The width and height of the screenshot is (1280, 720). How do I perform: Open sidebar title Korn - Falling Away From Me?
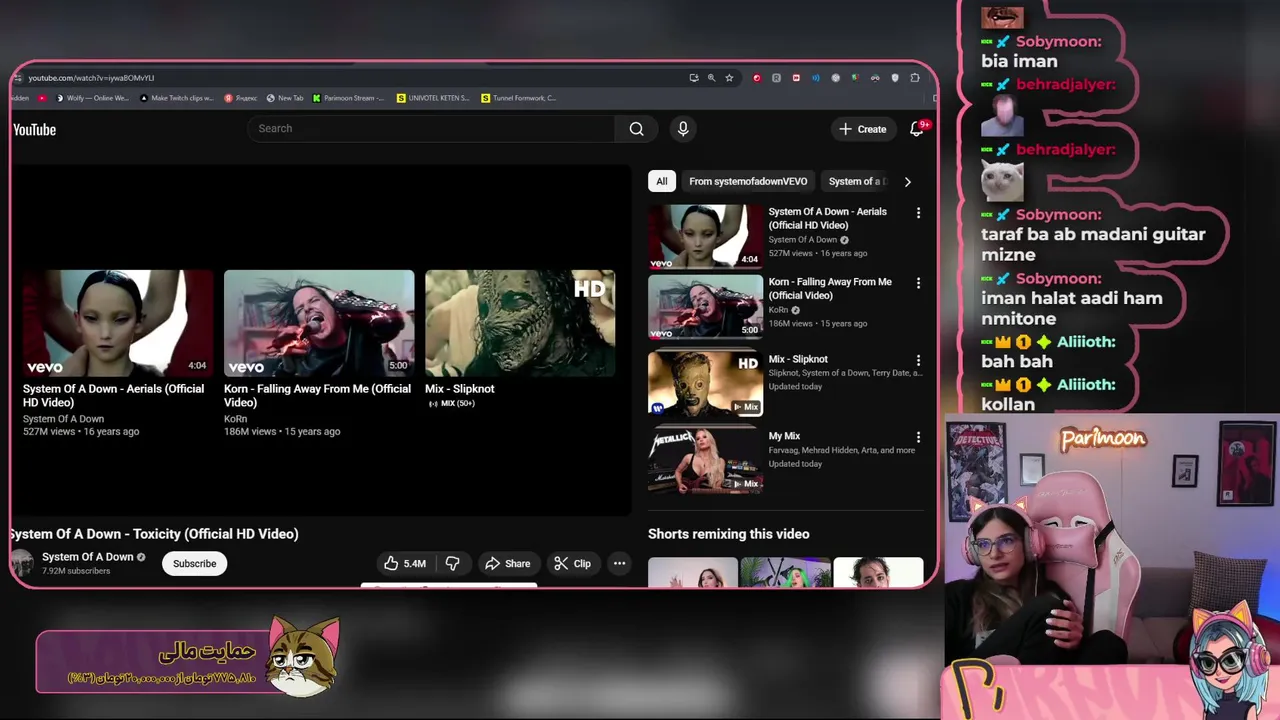click(830, 288)
